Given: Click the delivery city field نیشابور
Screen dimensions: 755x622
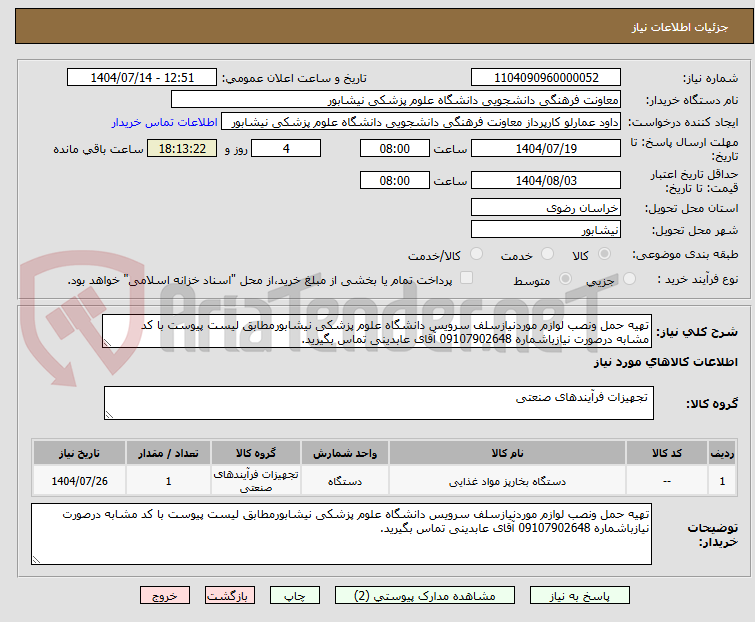Looking at the screenshot, I should [546, 230].
